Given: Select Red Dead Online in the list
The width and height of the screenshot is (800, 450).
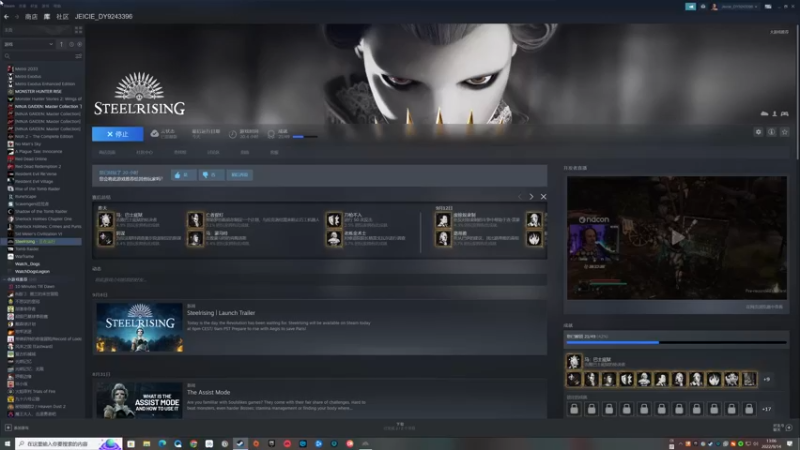Looking at the screenshot, I should tap(31, 159).
